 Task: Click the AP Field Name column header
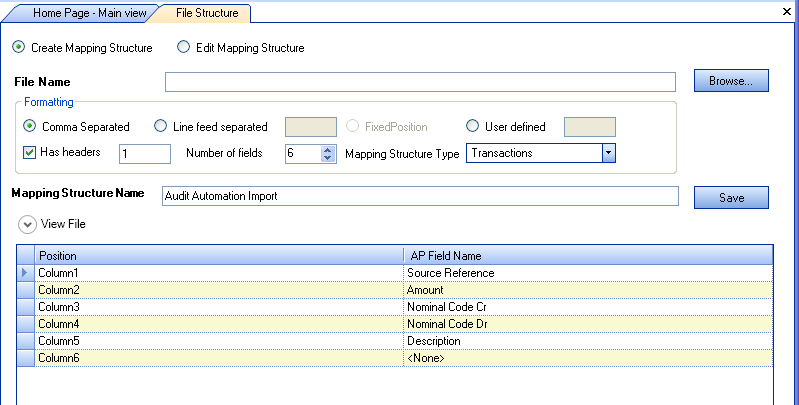tap(589, 256)
